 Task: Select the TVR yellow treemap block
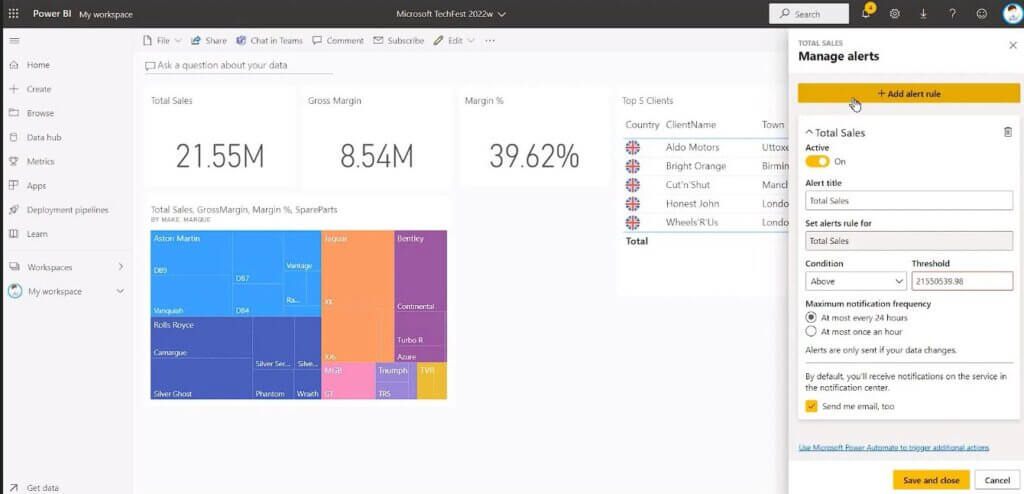(432, 381)
